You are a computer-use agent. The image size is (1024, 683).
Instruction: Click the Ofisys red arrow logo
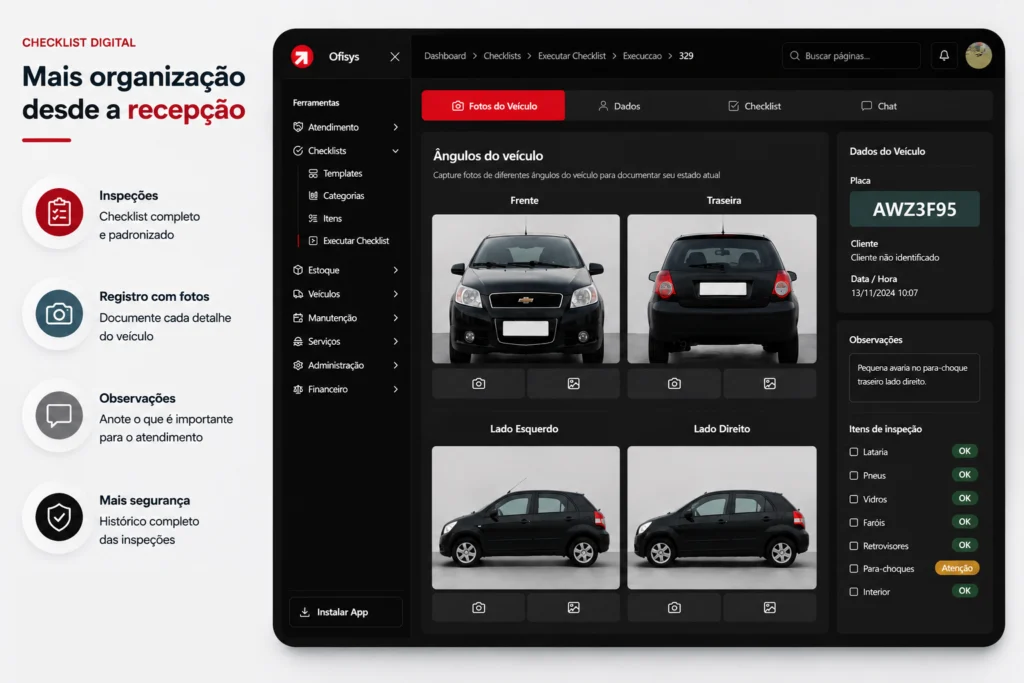[302, 57]
